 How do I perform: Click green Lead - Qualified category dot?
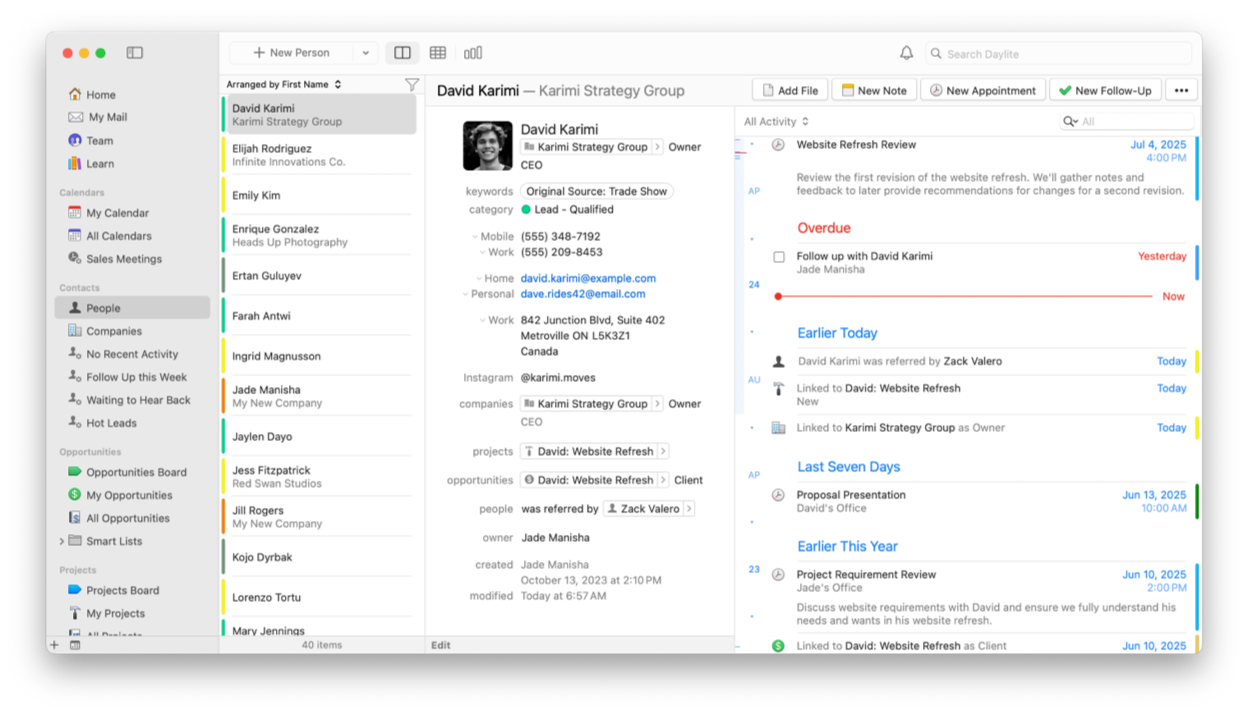pyautogui.click(x=526, y=210)
